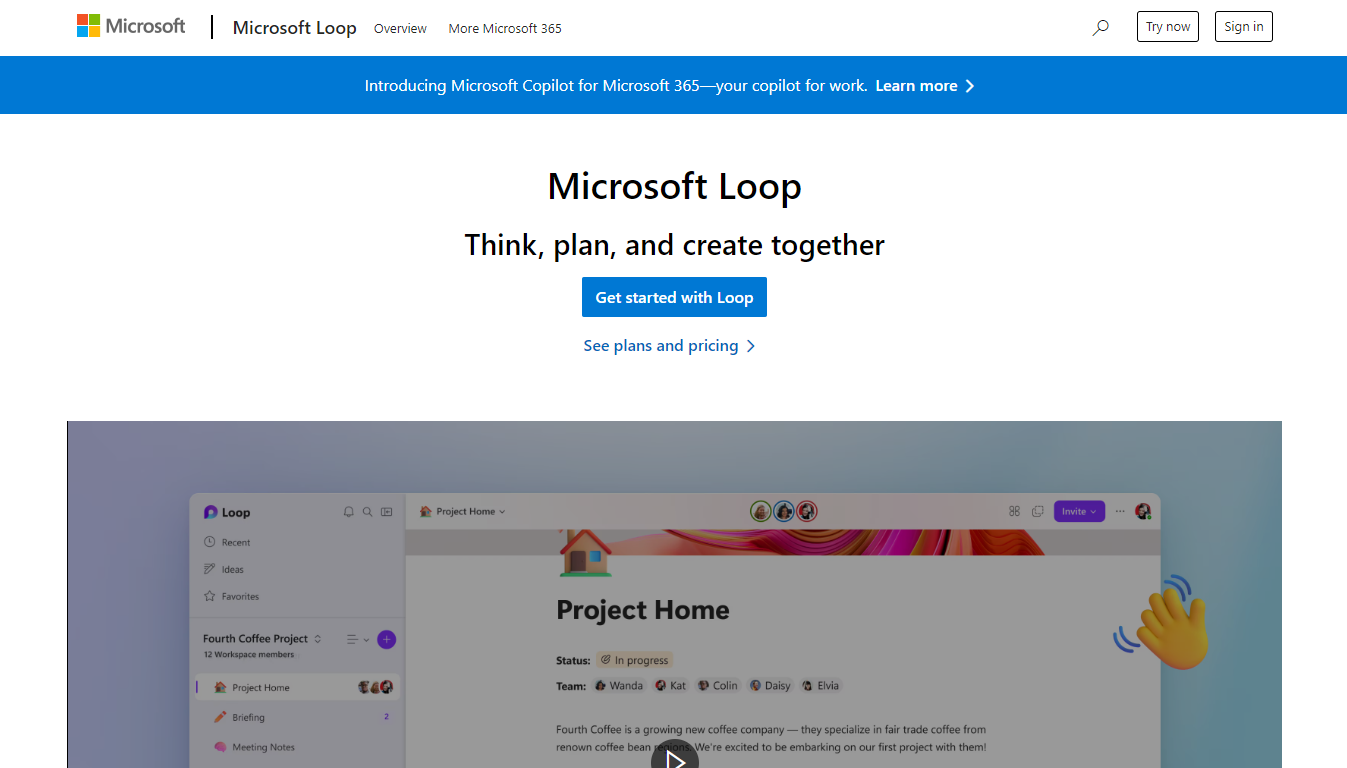Viewport: 1347px width, 768px height.
Task: Follow the Learn more link in the Copilot banner
Action: pyautogui.click(x=925, y=86)
